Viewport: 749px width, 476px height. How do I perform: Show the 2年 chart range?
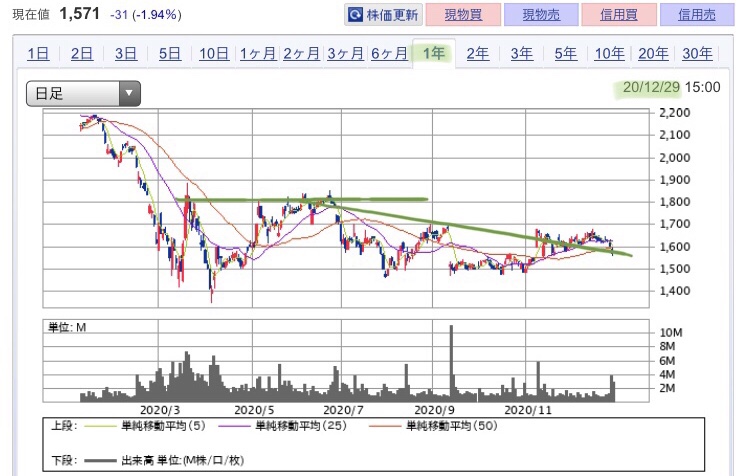point(478,54)
